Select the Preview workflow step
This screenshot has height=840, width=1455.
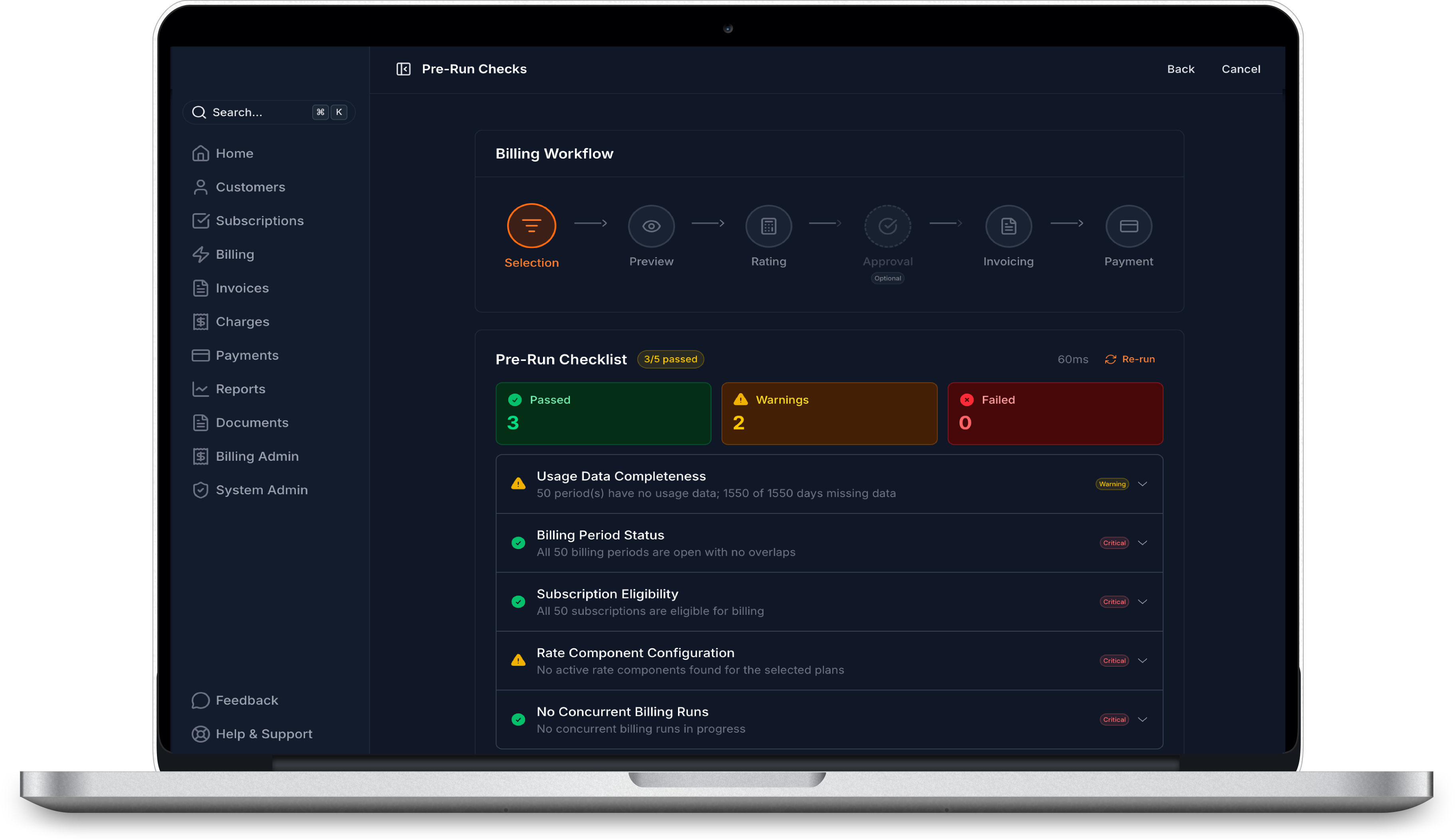651,226
